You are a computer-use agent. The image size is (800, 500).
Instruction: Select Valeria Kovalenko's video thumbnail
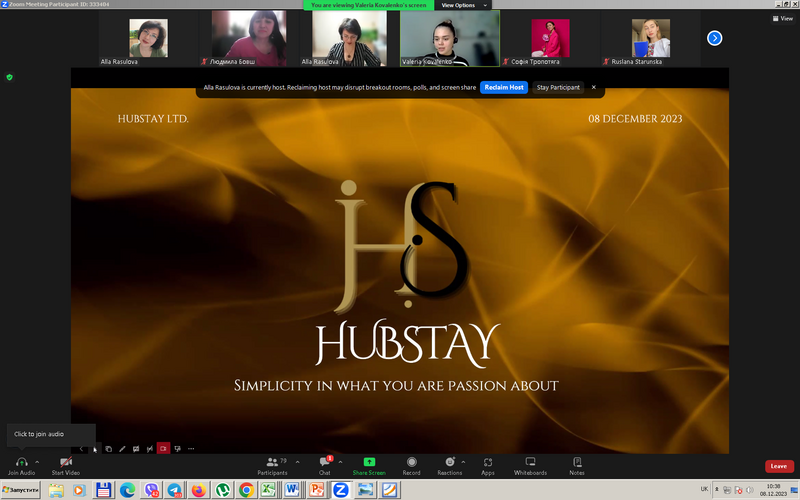[449, 38]
